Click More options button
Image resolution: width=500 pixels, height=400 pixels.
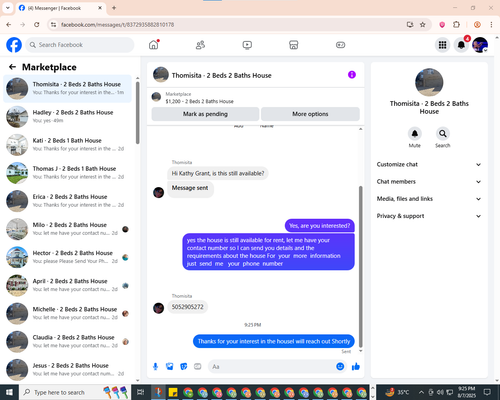pyautogui.click(x=310, y=114)
